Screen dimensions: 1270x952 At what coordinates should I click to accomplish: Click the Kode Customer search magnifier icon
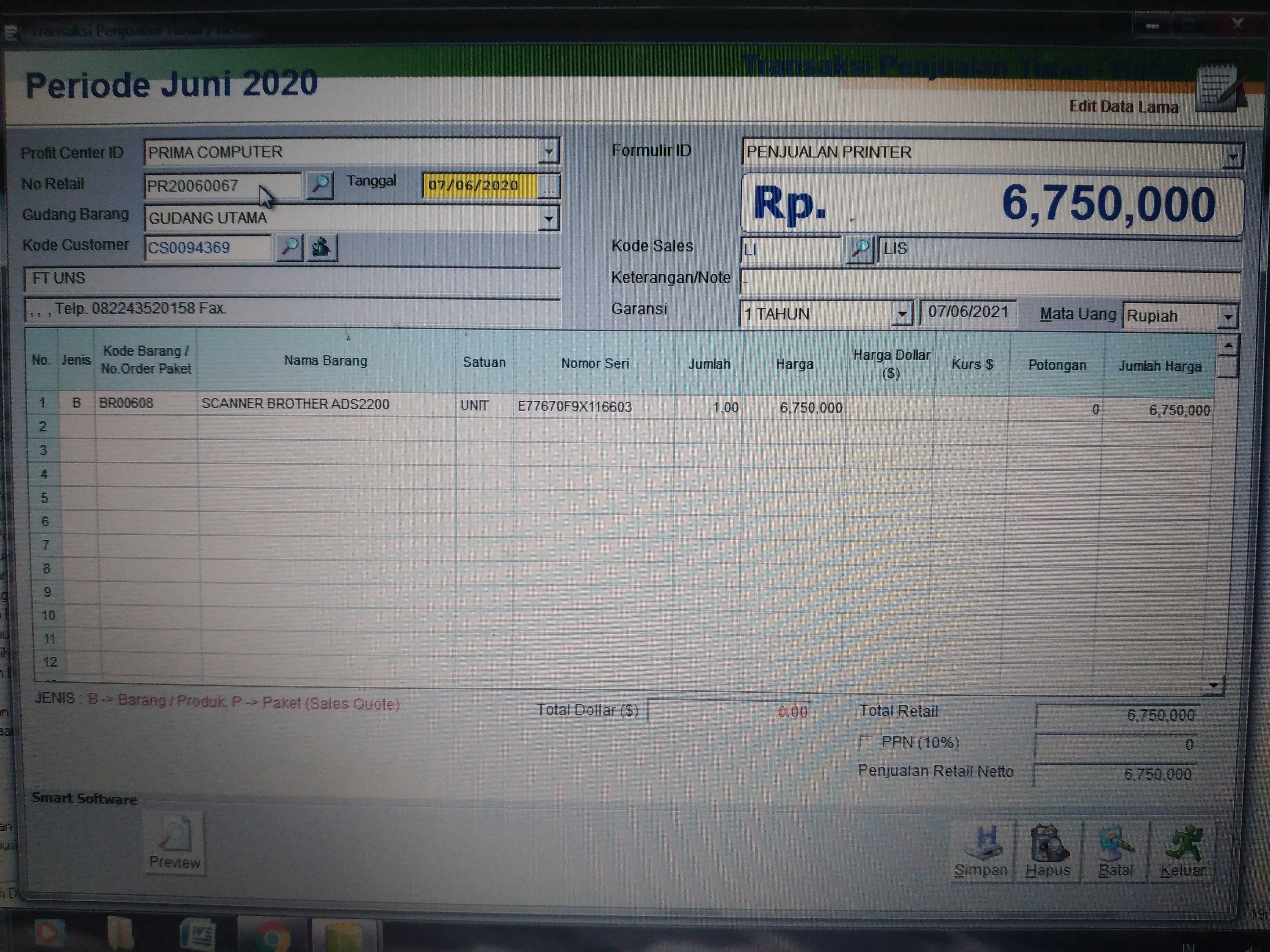pos(289,248)
